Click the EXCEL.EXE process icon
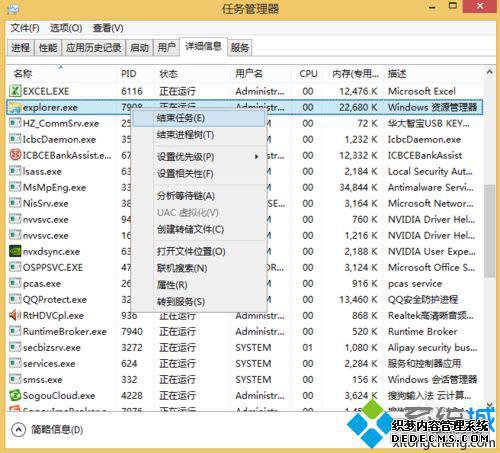The width and height of the screenshot is (500, 453). 15,91
